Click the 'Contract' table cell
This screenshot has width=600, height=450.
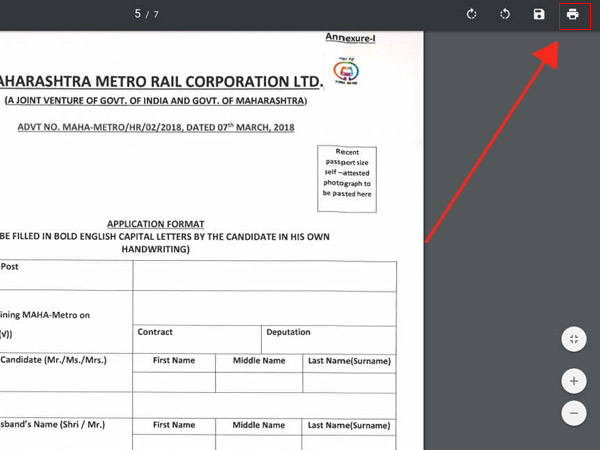197,339
